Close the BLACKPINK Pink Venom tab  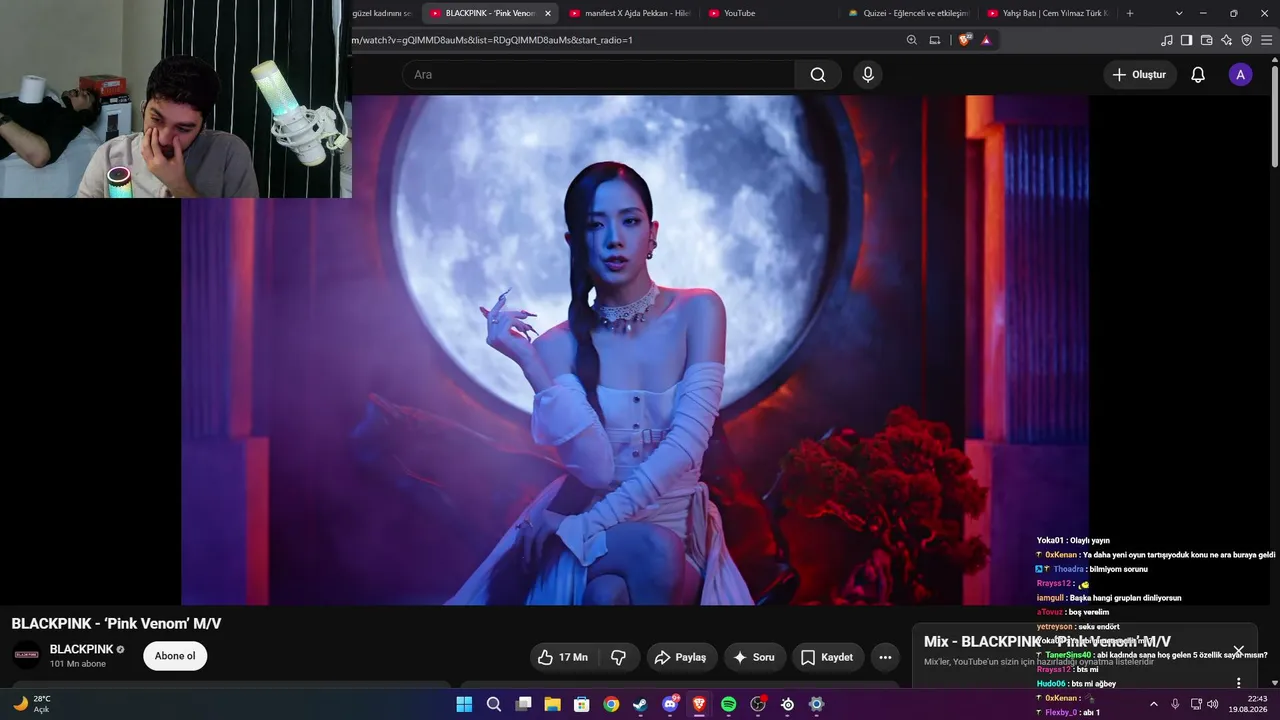[547, 13]
